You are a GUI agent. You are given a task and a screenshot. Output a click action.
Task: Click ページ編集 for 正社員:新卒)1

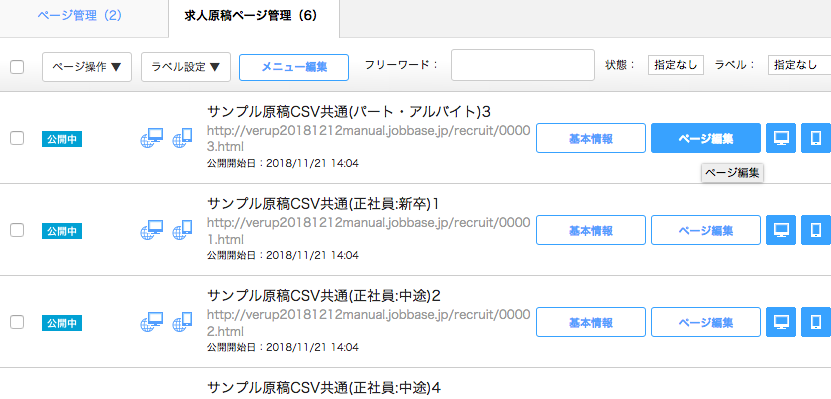[x=706, y=230]
